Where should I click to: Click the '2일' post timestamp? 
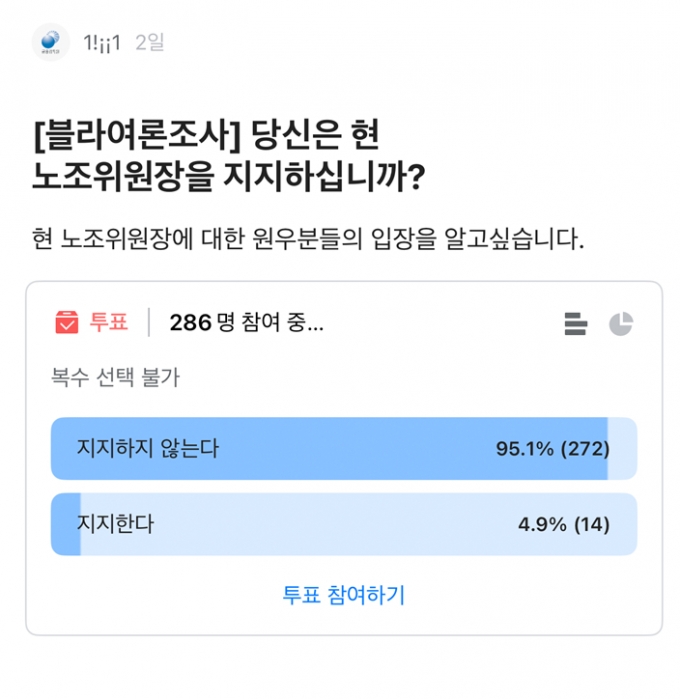click(149, 42)
